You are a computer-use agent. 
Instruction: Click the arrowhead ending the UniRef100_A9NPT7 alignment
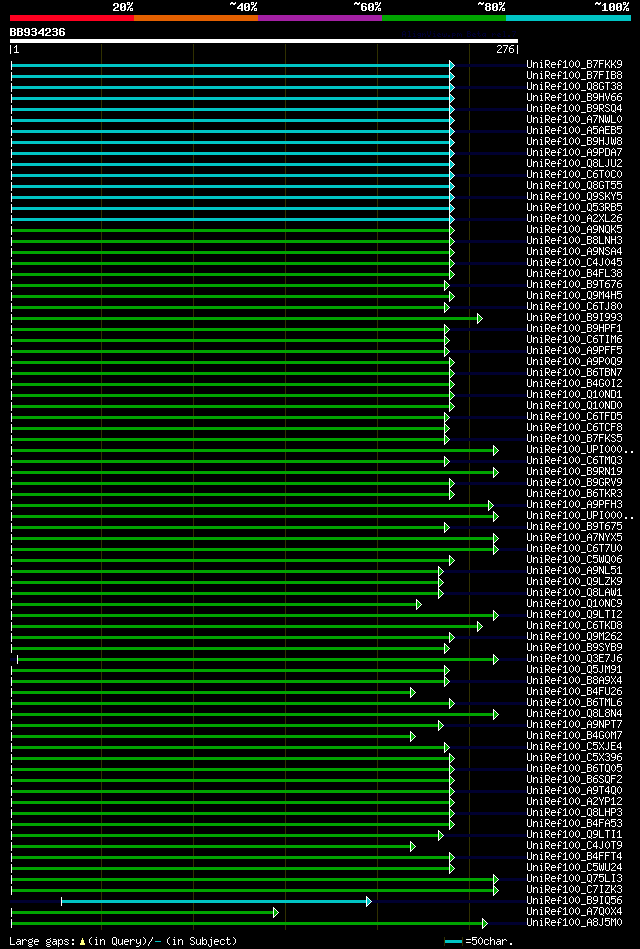tap(441, 725)
